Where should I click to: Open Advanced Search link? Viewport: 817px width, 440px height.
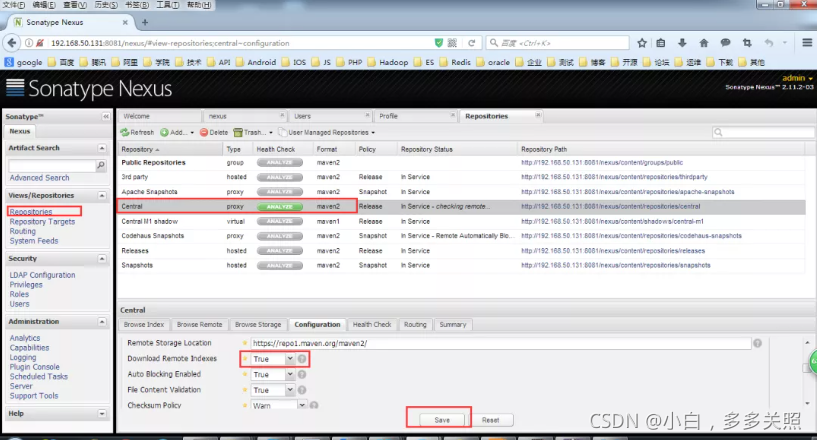[39, 178]
